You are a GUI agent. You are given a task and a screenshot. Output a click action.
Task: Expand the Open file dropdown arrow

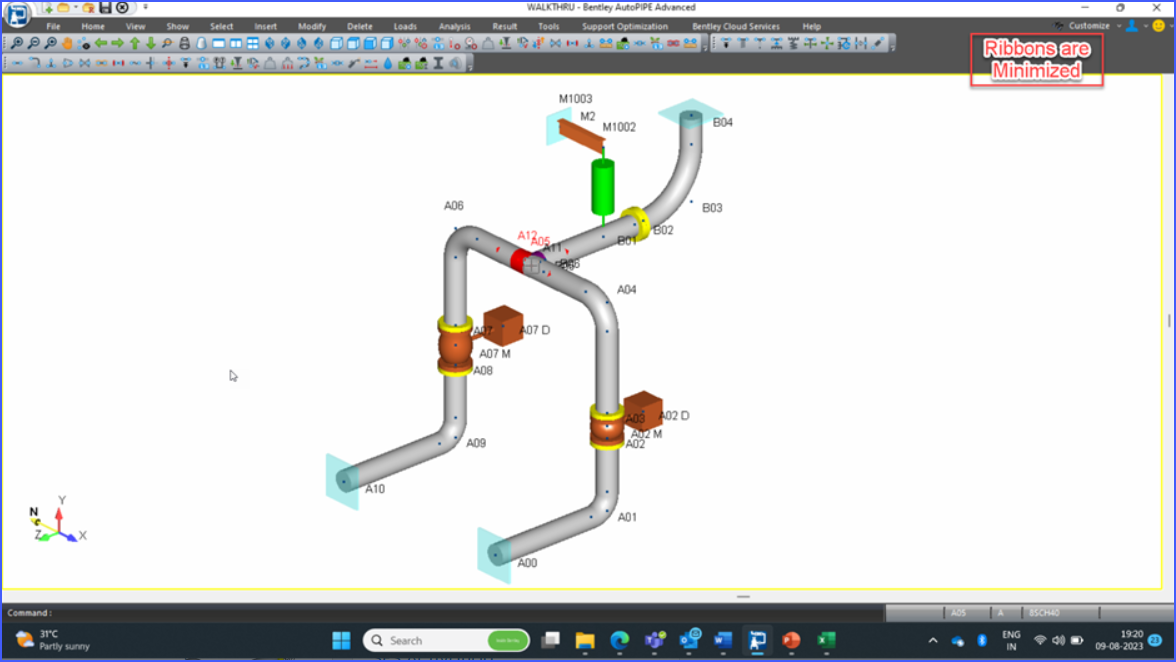coord(76,7)
